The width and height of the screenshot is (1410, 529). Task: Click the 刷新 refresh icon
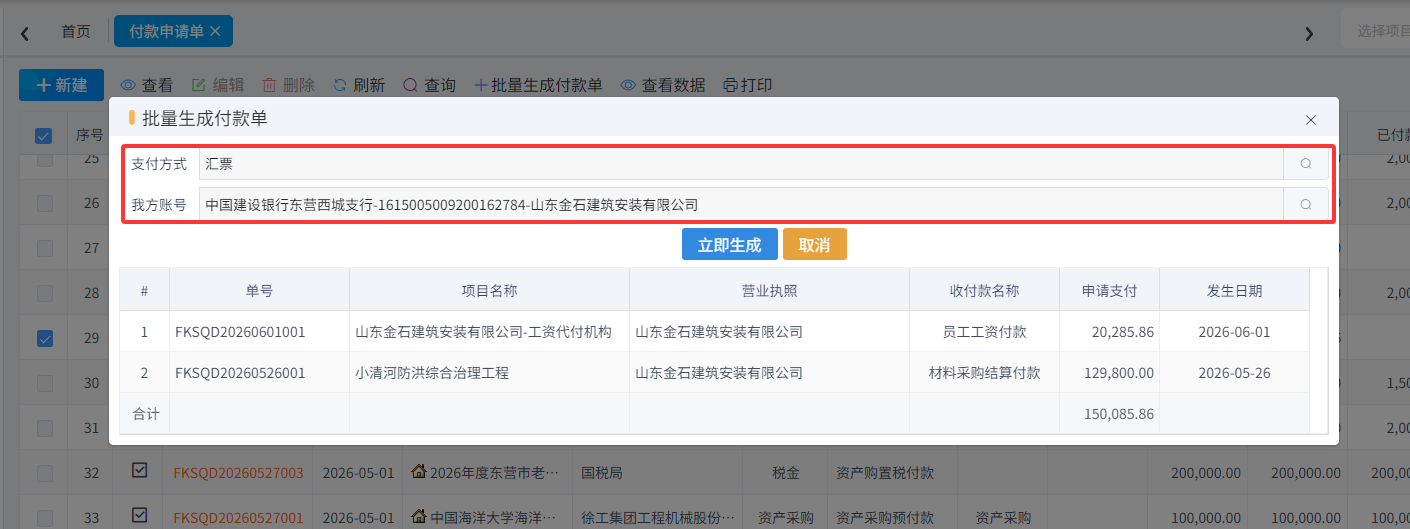coord(340,86)
